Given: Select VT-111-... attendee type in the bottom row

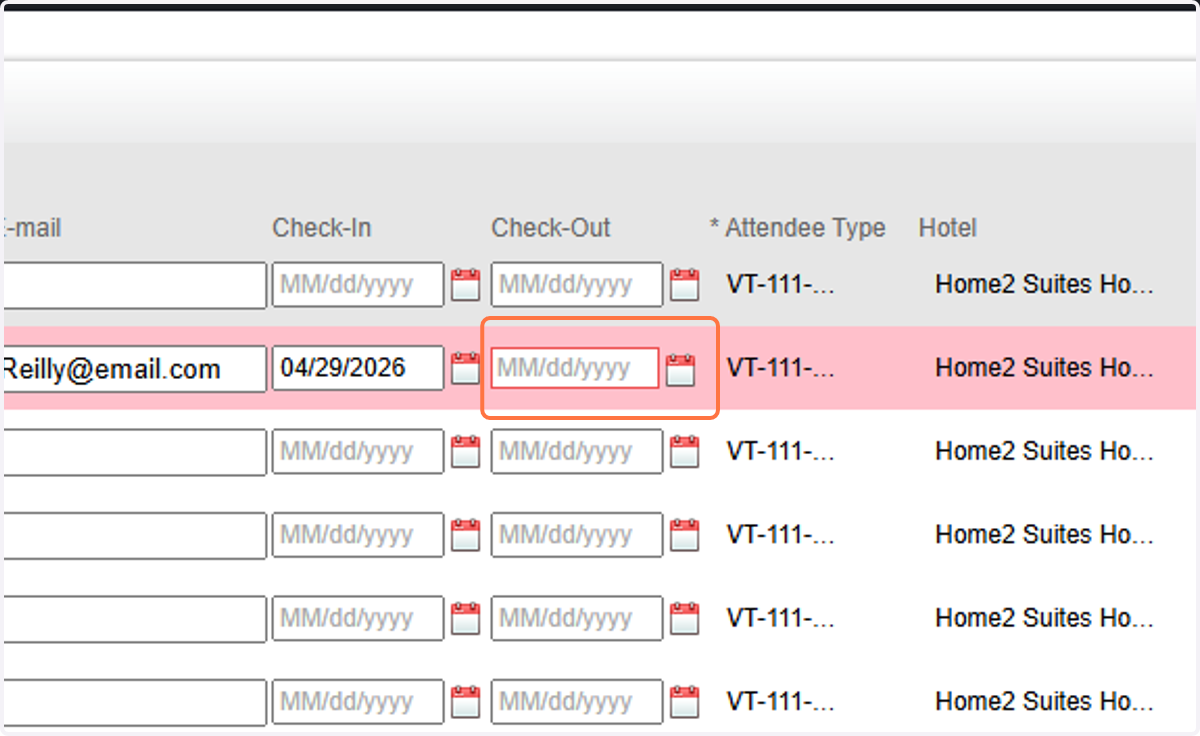Looking at the screenshot, I should pos(781,702).
